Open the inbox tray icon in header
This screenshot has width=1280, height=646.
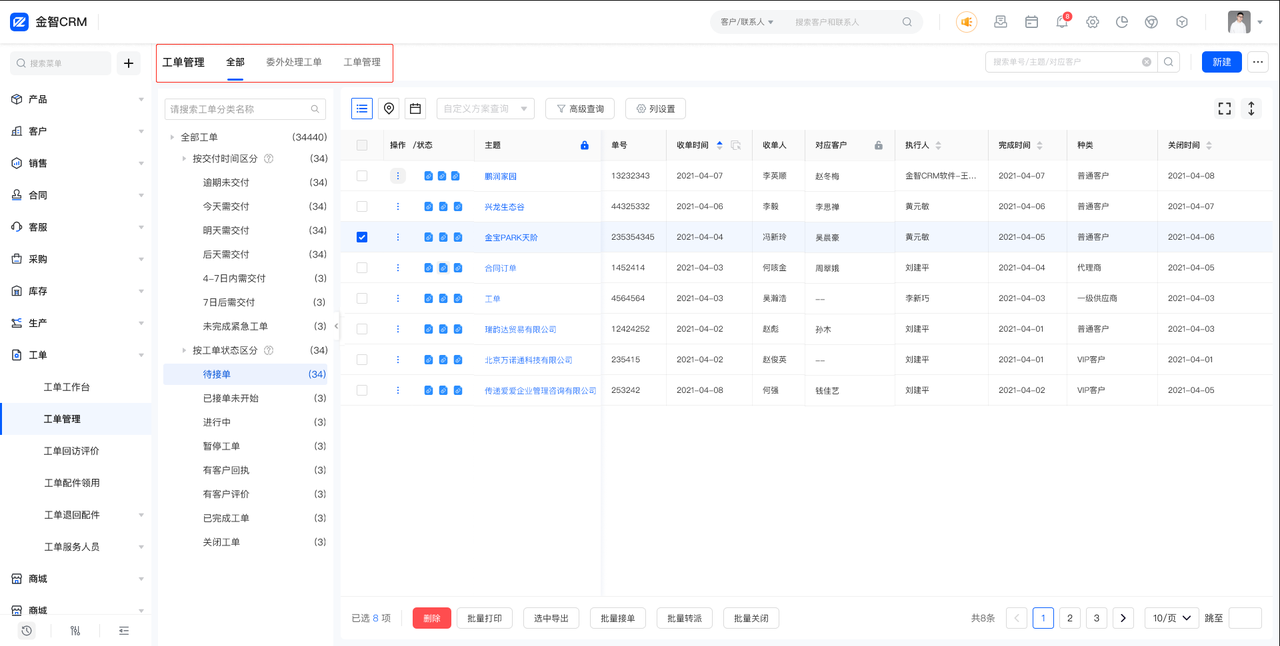[1000, 22]
